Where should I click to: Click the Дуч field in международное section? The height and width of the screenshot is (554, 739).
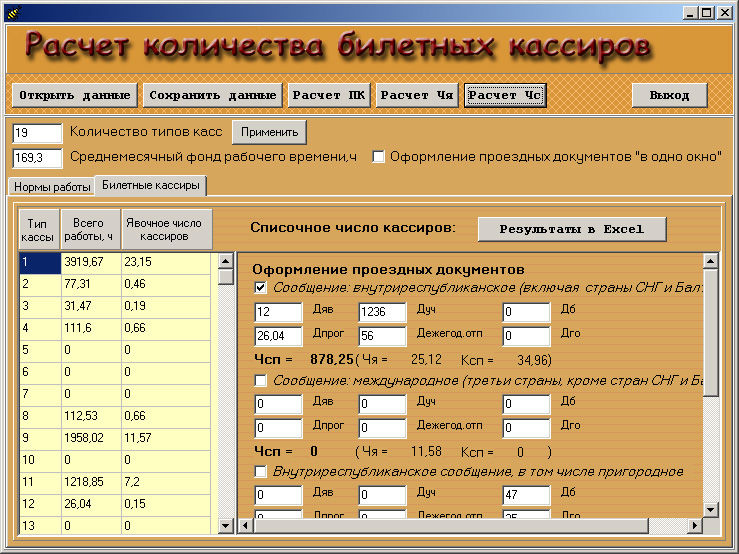click(x=382, y=404)
